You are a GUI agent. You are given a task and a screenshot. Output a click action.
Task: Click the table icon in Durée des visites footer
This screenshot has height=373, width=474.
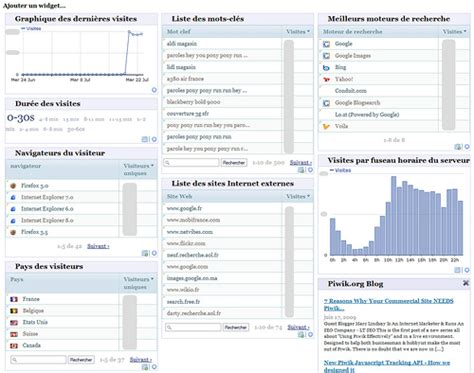[x=145, y=139]
